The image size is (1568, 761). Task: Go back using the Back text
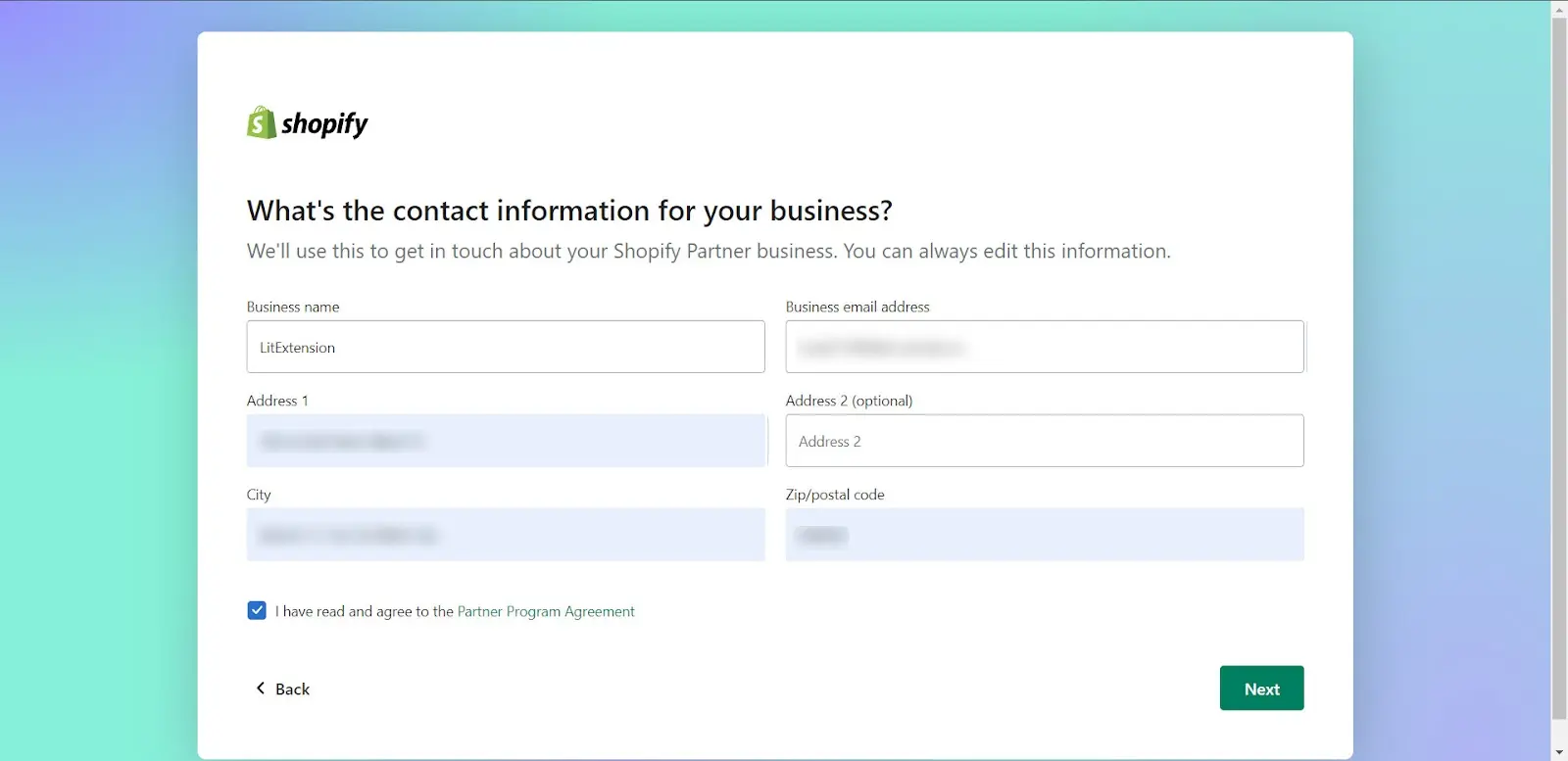[x=292, y=690]
